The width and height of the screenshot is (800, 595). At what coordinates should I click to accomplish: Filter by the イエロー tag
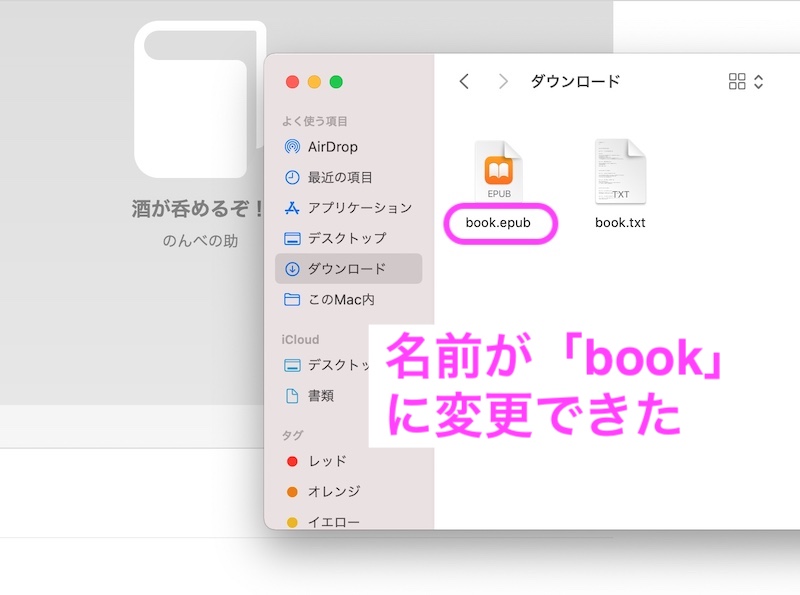[x=333, y=521]
